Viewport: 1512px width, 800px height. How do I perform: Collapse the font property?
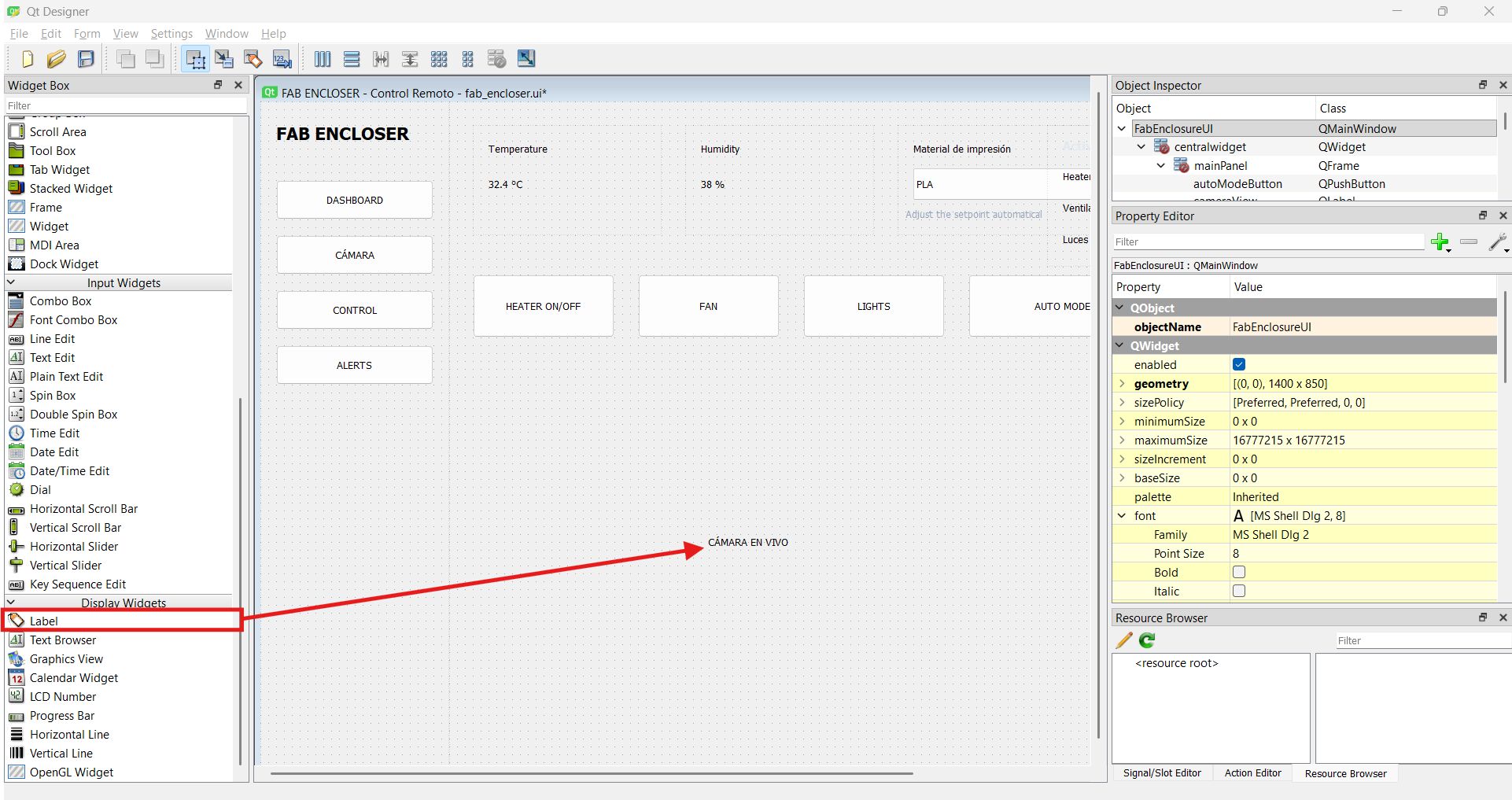[x=1123, y=515]
